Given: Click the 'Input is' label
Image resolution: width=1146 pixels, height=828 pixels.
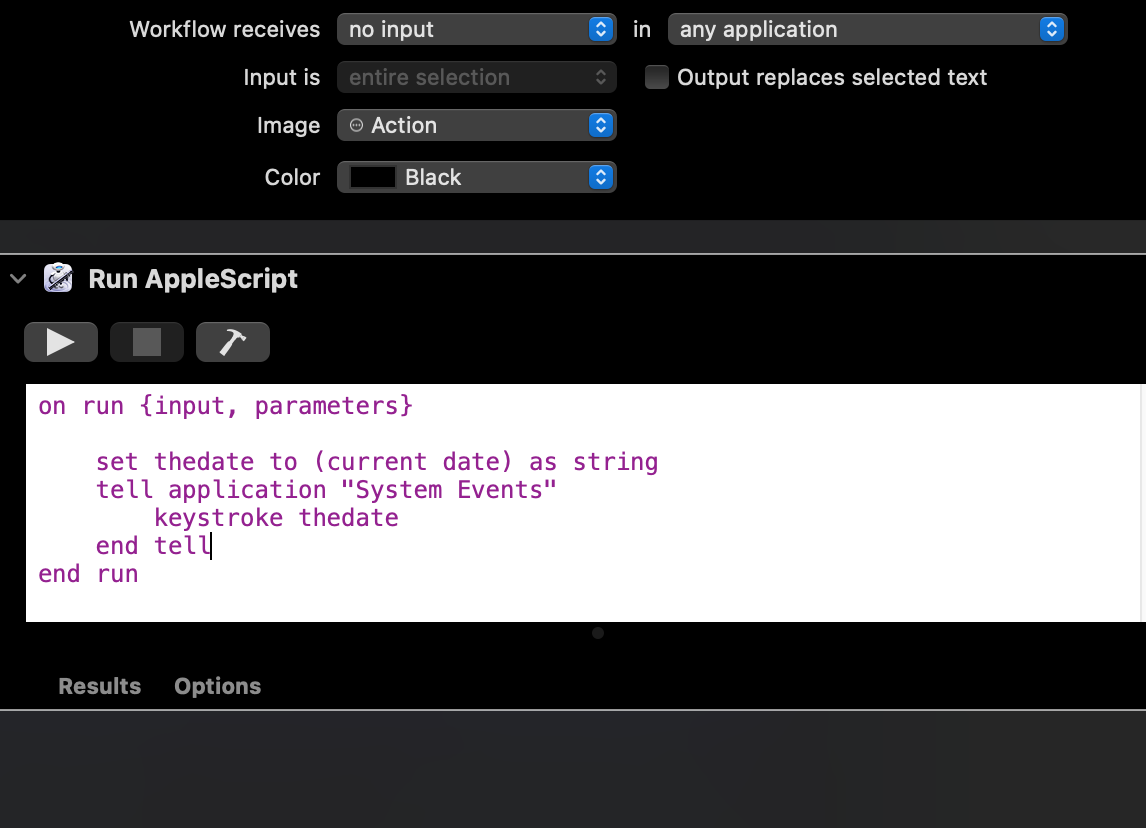Looking at the screenshot, I should [x=281, y=77].
